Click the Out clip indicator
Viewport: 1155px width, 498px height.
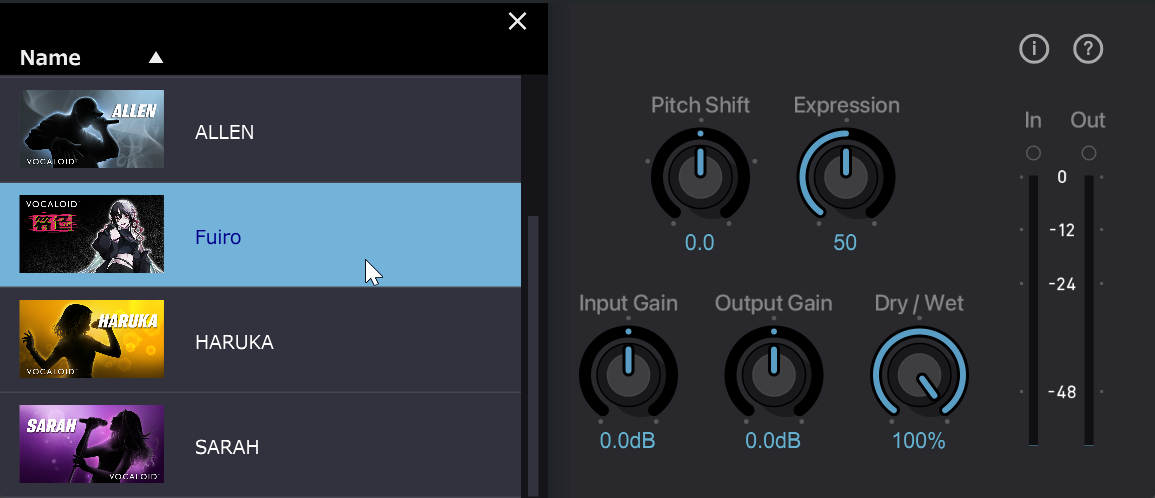[x=1089, y=153]
